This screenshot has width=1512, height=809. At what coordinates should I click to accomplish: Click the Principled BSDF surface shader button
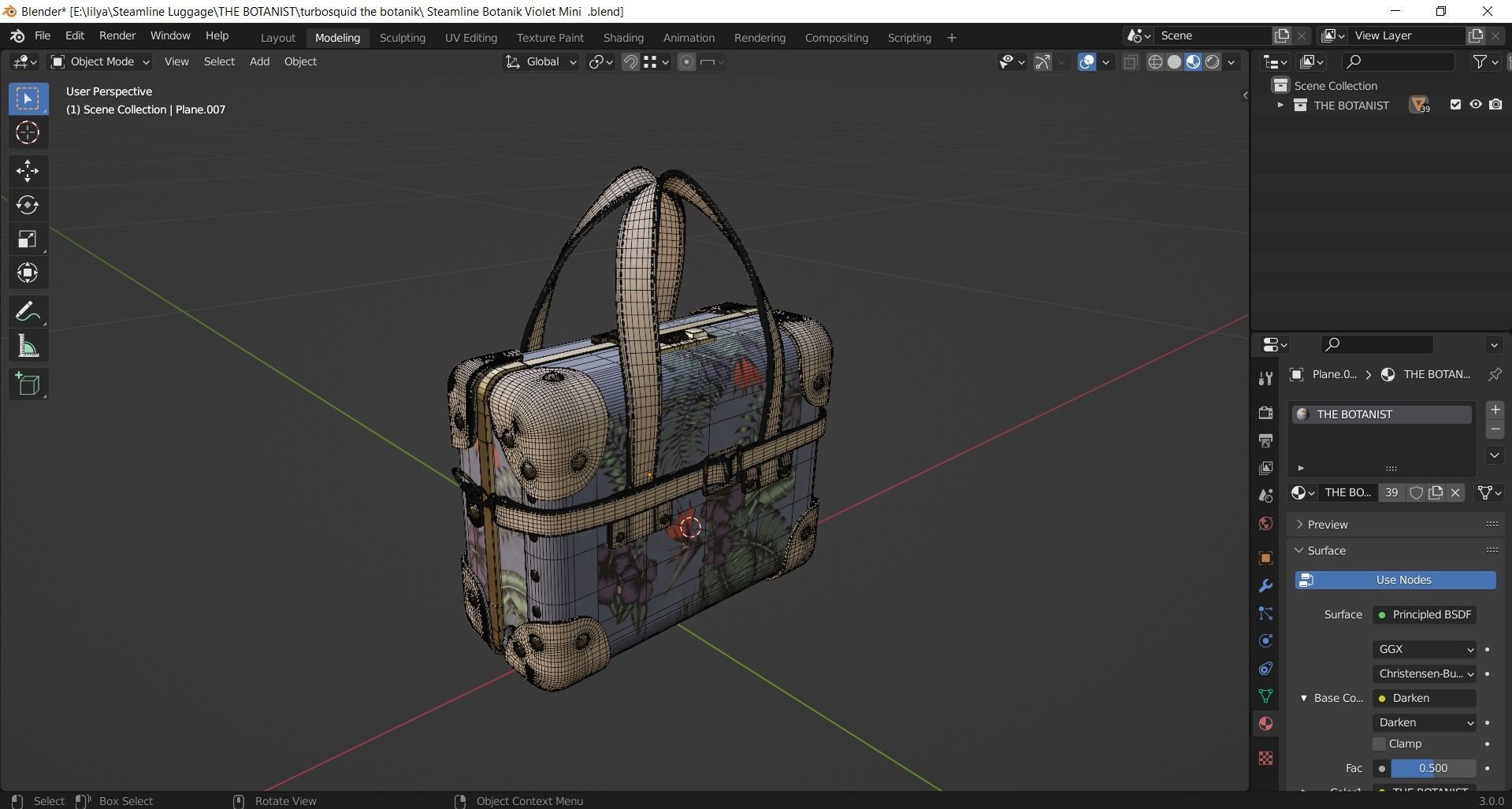click(1425, 614)
